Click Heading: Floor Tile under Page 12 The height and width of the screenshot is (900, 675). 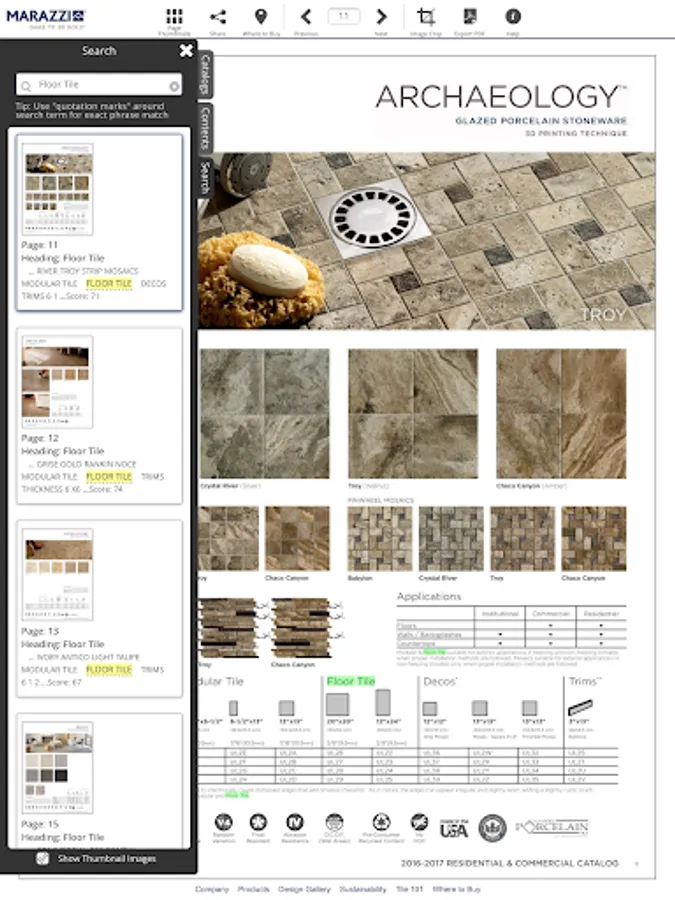tap(63, 451)
